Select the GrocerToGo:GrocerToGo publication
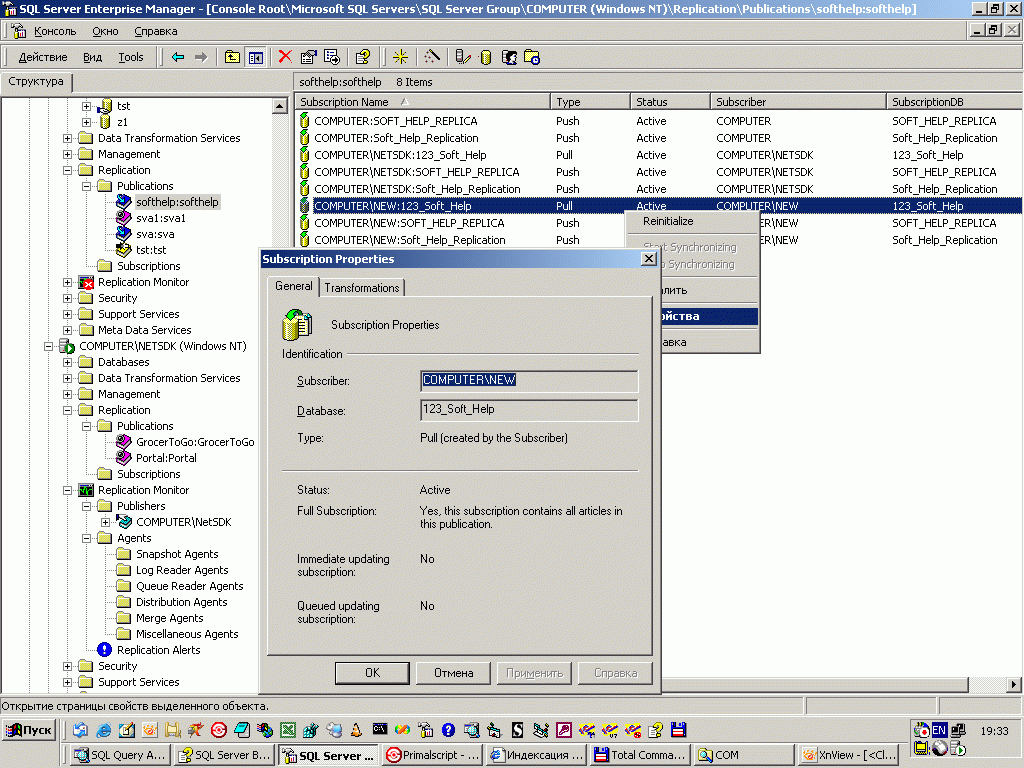The width and height of the screenshot is (1024, 768). [x=195, y=442]
